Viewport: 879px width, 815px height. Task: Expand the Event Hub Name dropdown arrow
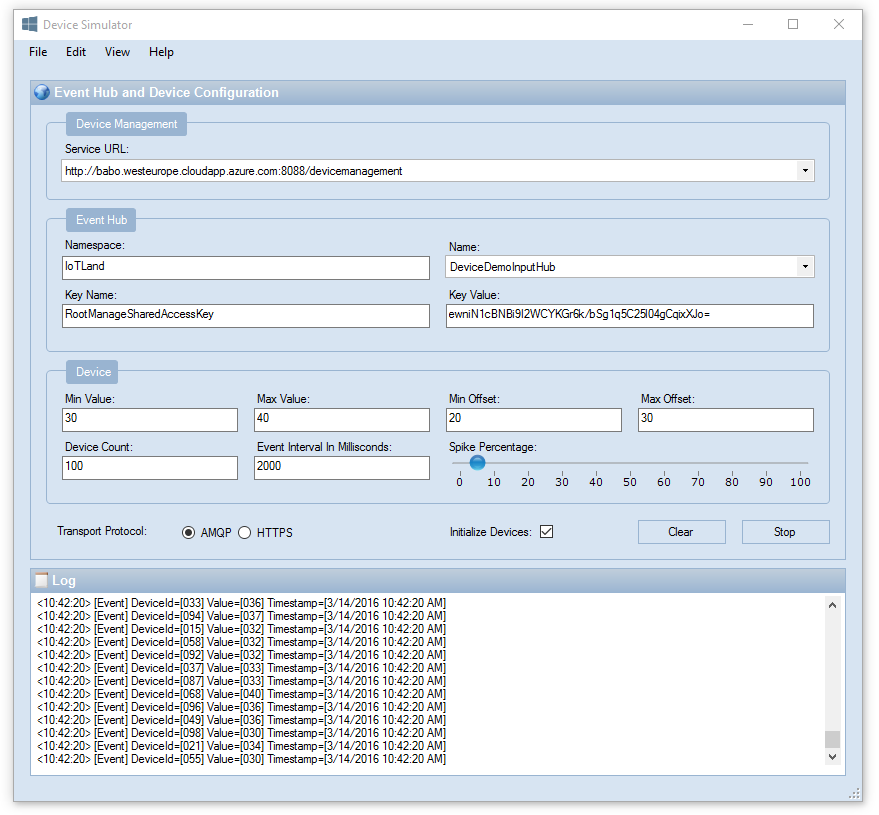[805, 267]
